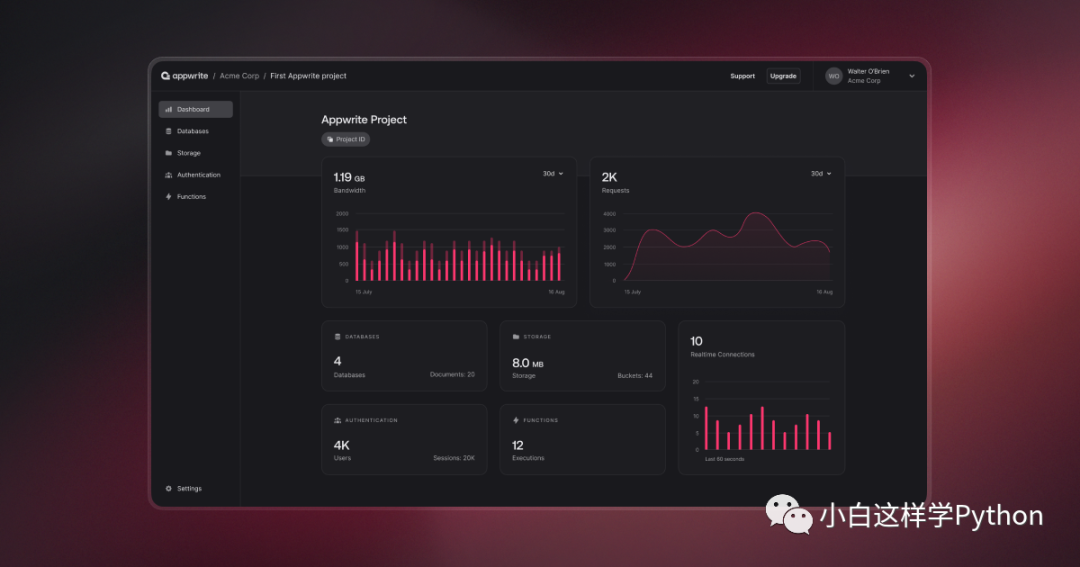Click the Sessions: 20K text
This screenshot has height=567, width=1080.
(x=453, y=457)
